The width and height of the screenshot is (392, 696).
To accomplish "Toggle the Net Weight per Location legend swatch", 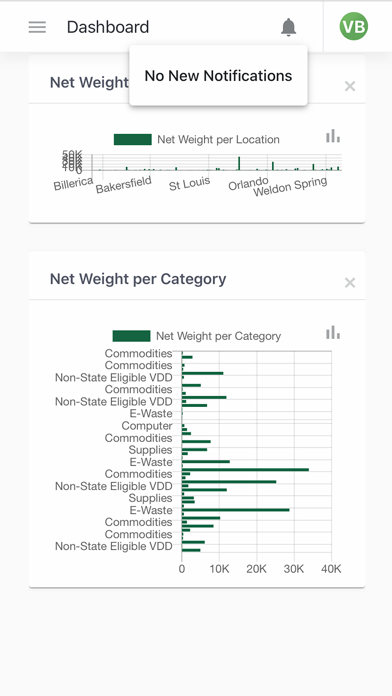I will pos(133,139).
